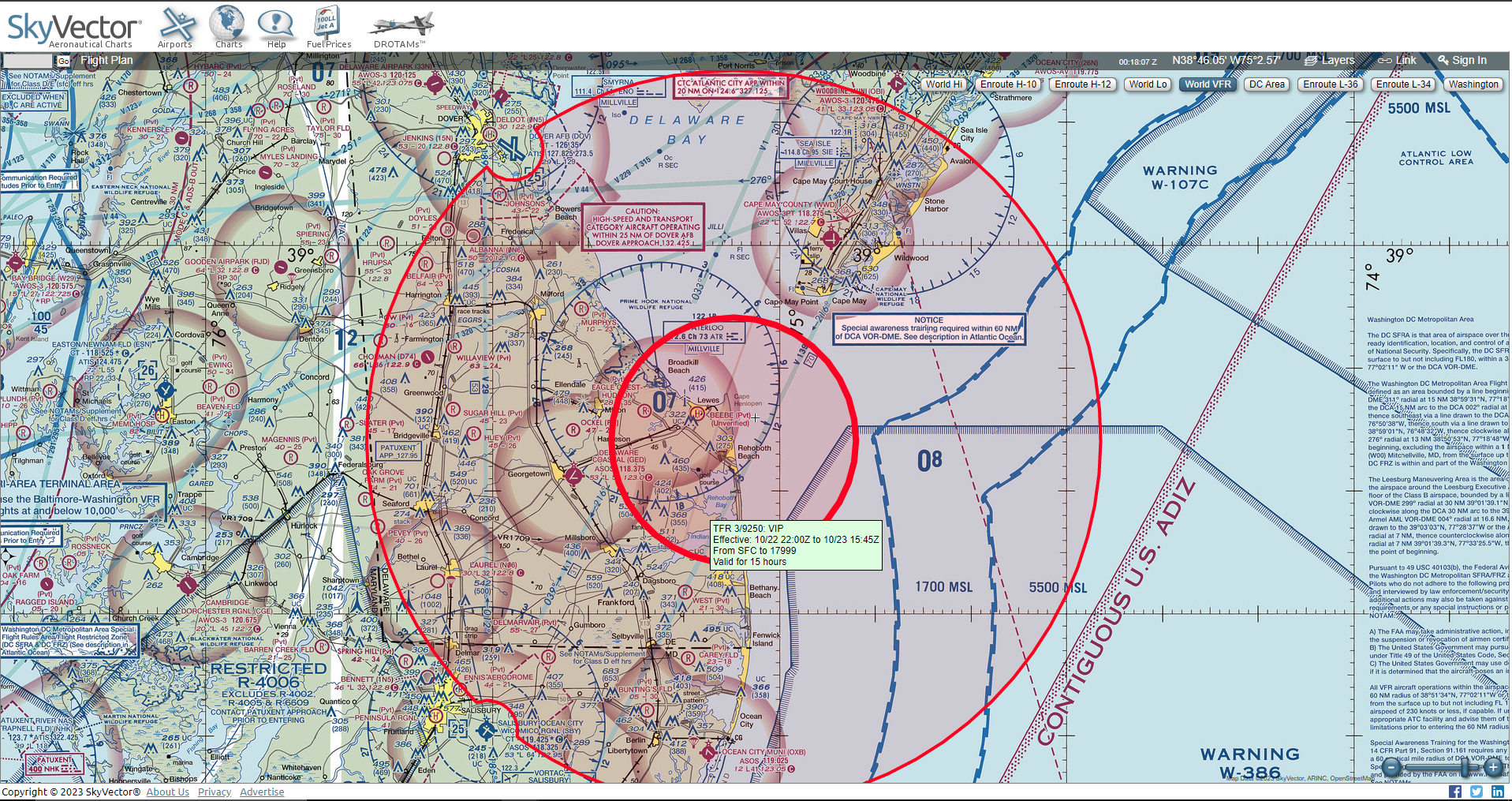Viewport: 1512px width, 801px height.
Task: Click the Copyright 2023 SkyVector text
Action: tap(71, 792)
